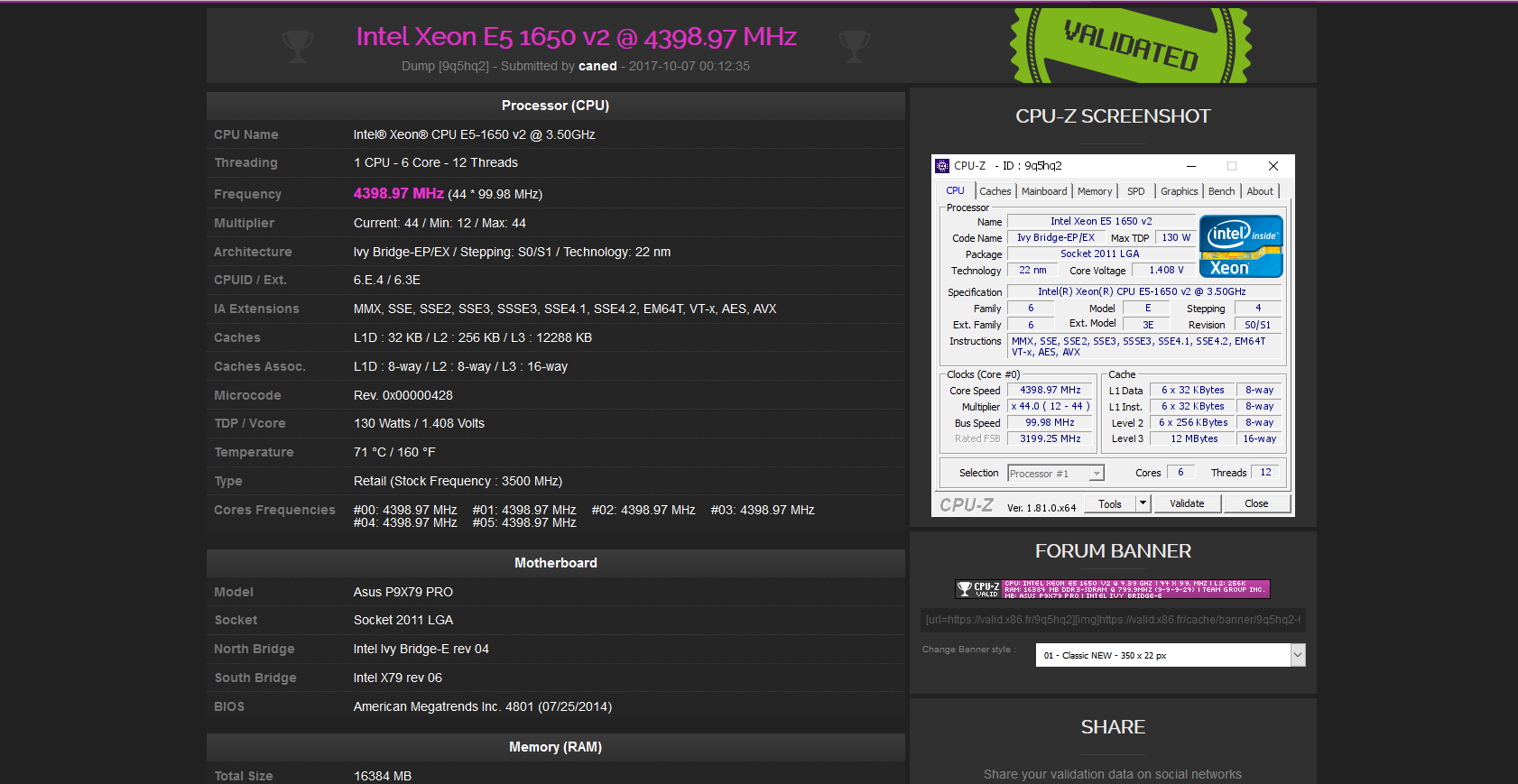Open the Memory tab
The height and width of the screenshot is (784, 1518).
pos(1095,191)
